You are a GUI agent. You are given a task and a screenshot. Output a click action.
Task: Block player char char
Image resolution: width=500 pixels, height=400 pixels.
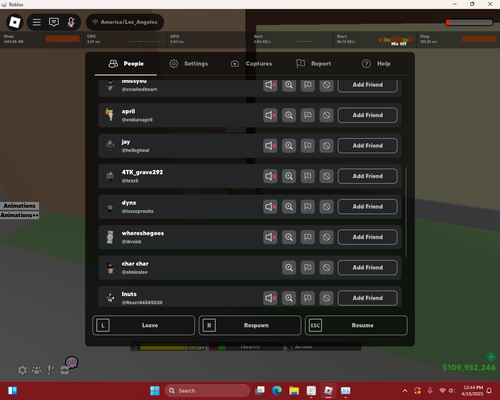[x=326, y=268]
